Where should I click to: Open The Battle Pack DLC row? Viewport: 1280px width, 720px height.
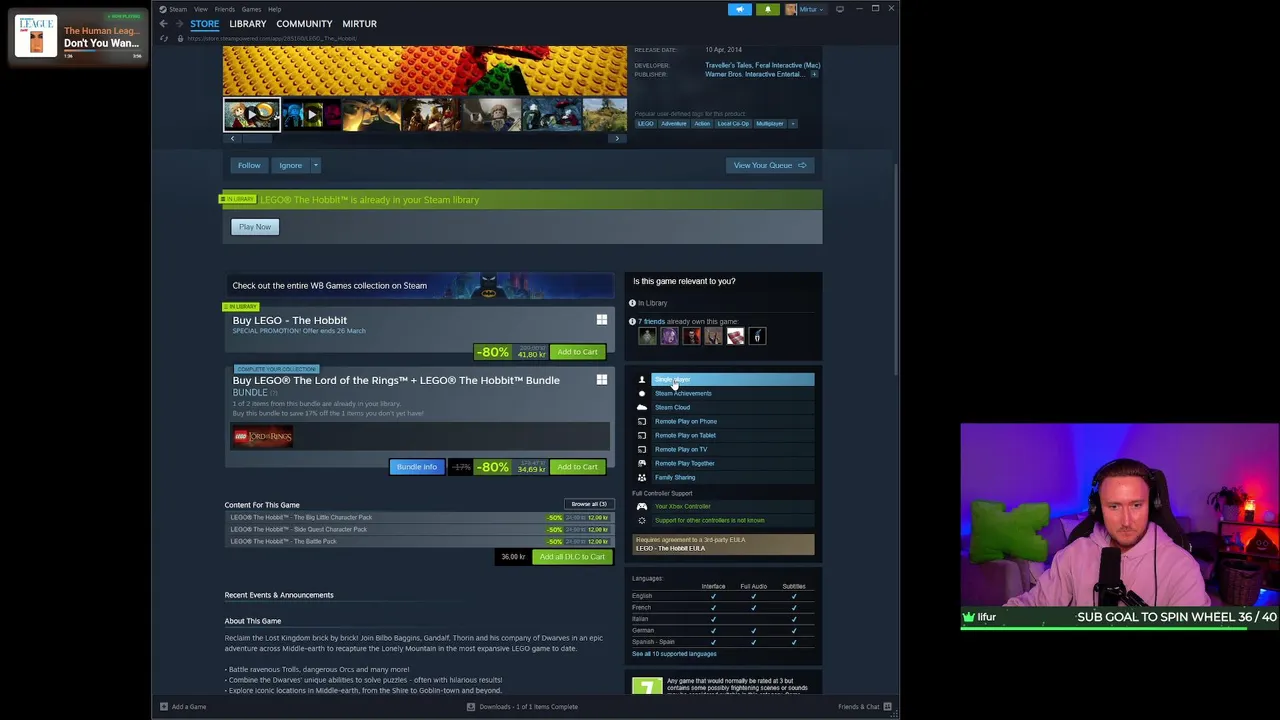pyautogui.click(x=420, y=542)
